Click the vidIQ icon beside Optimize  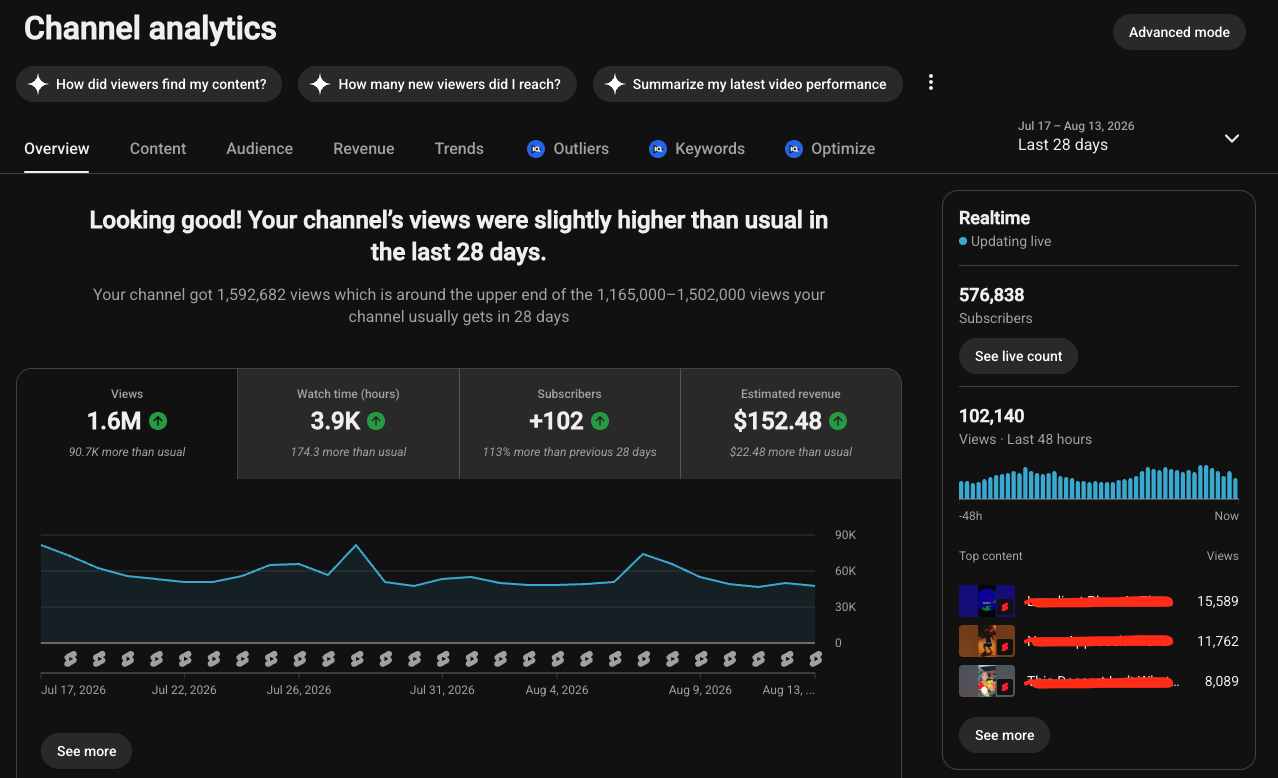click(793, 148)
